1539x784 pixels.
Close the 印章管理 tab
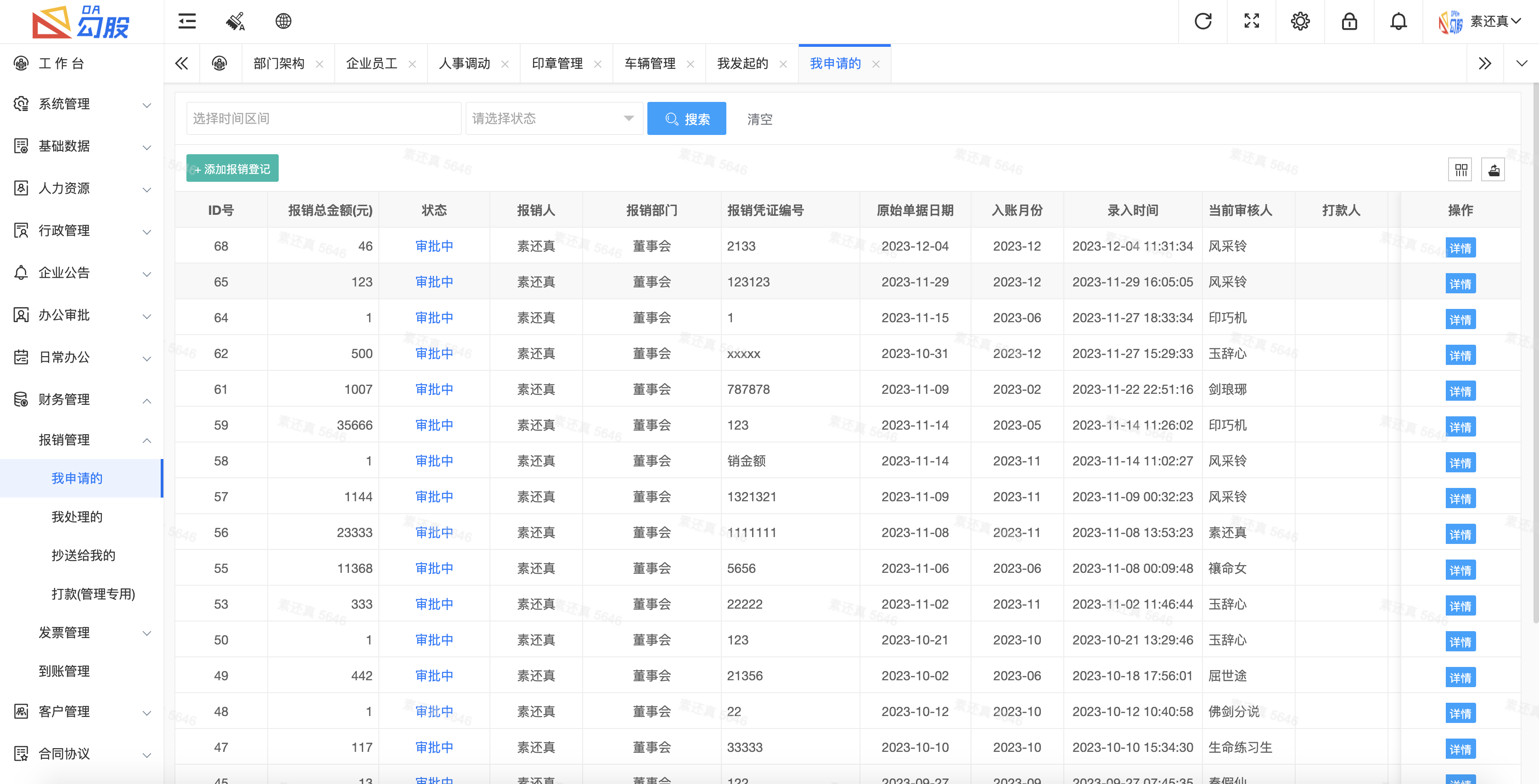click(x=597, y=64)
